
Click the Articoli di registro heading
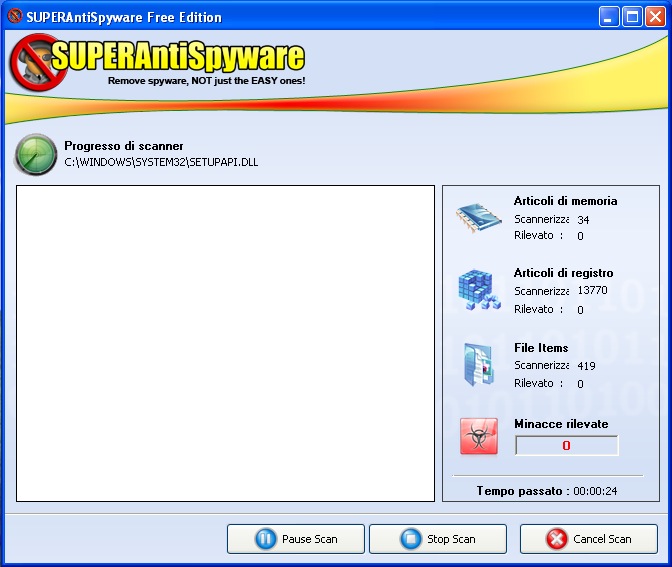pyautogui.click(x=563, y=273)
